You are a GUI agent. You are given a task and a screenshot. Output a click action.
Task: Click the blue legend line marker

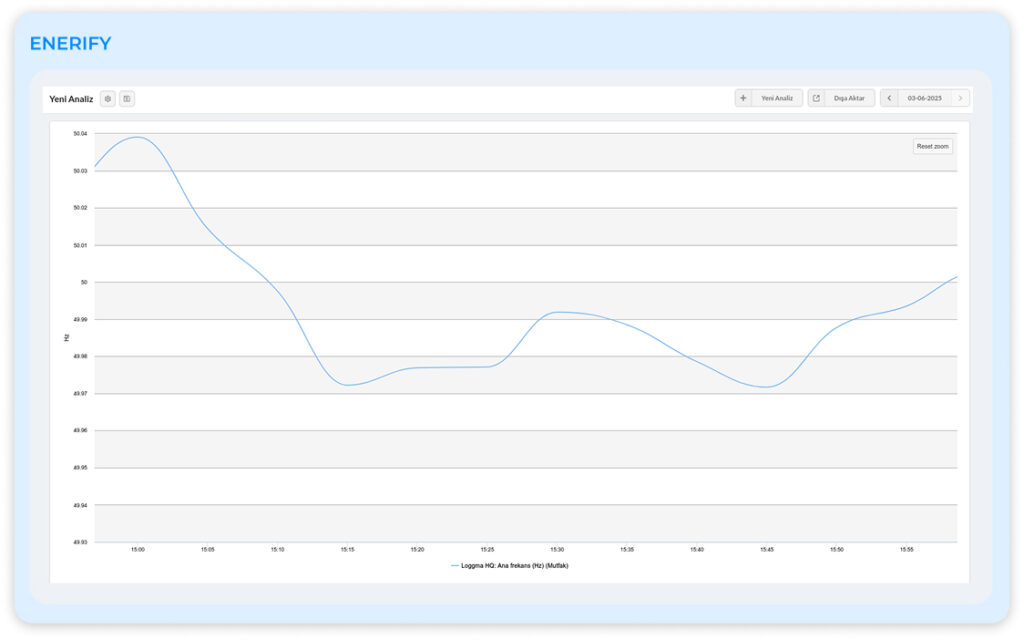pyautogui.click(x=454, y=565)
